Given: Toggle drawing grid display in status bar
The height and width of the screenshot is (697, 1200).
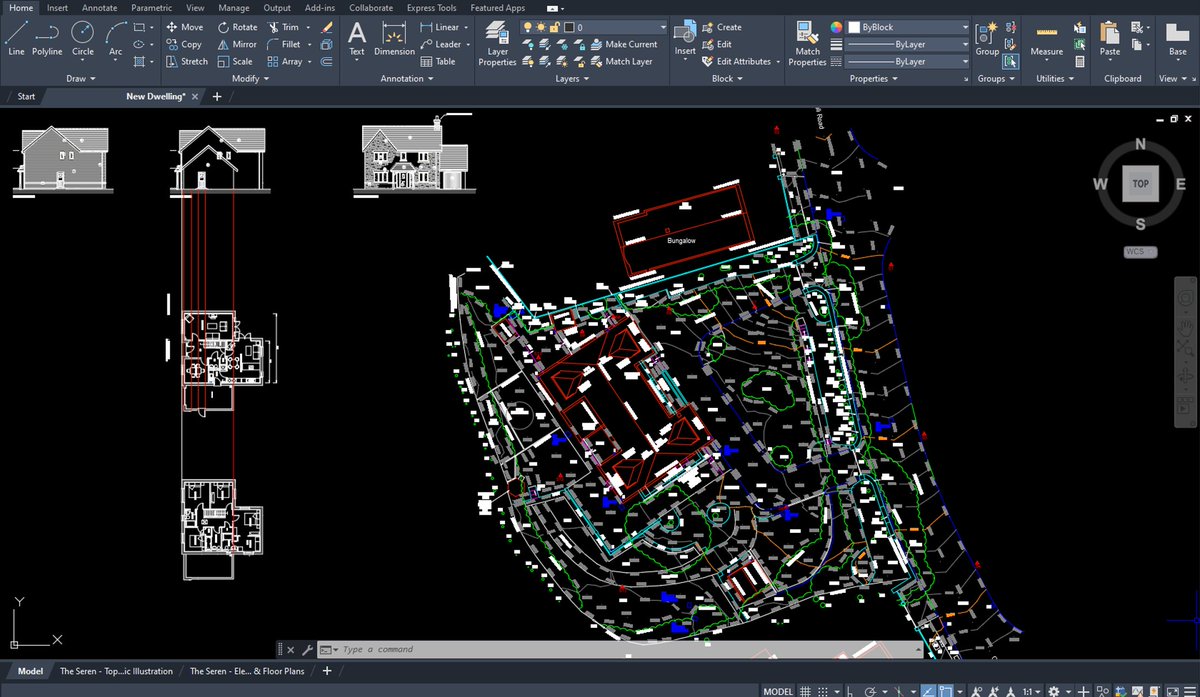Looking at the screenshot, I should pos(805,691).
